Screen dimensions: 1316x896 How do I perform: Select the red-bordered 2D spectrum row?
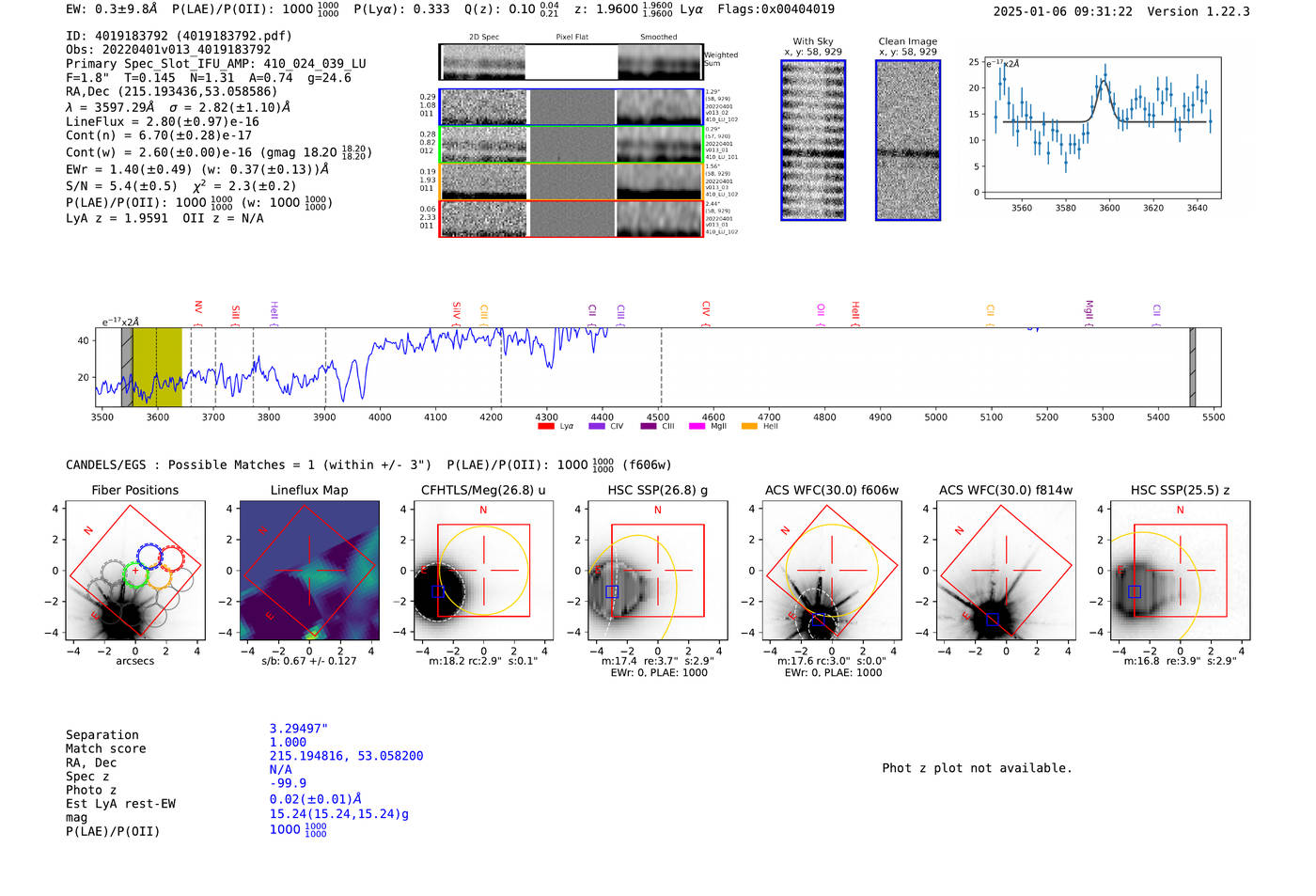(571, 219)
